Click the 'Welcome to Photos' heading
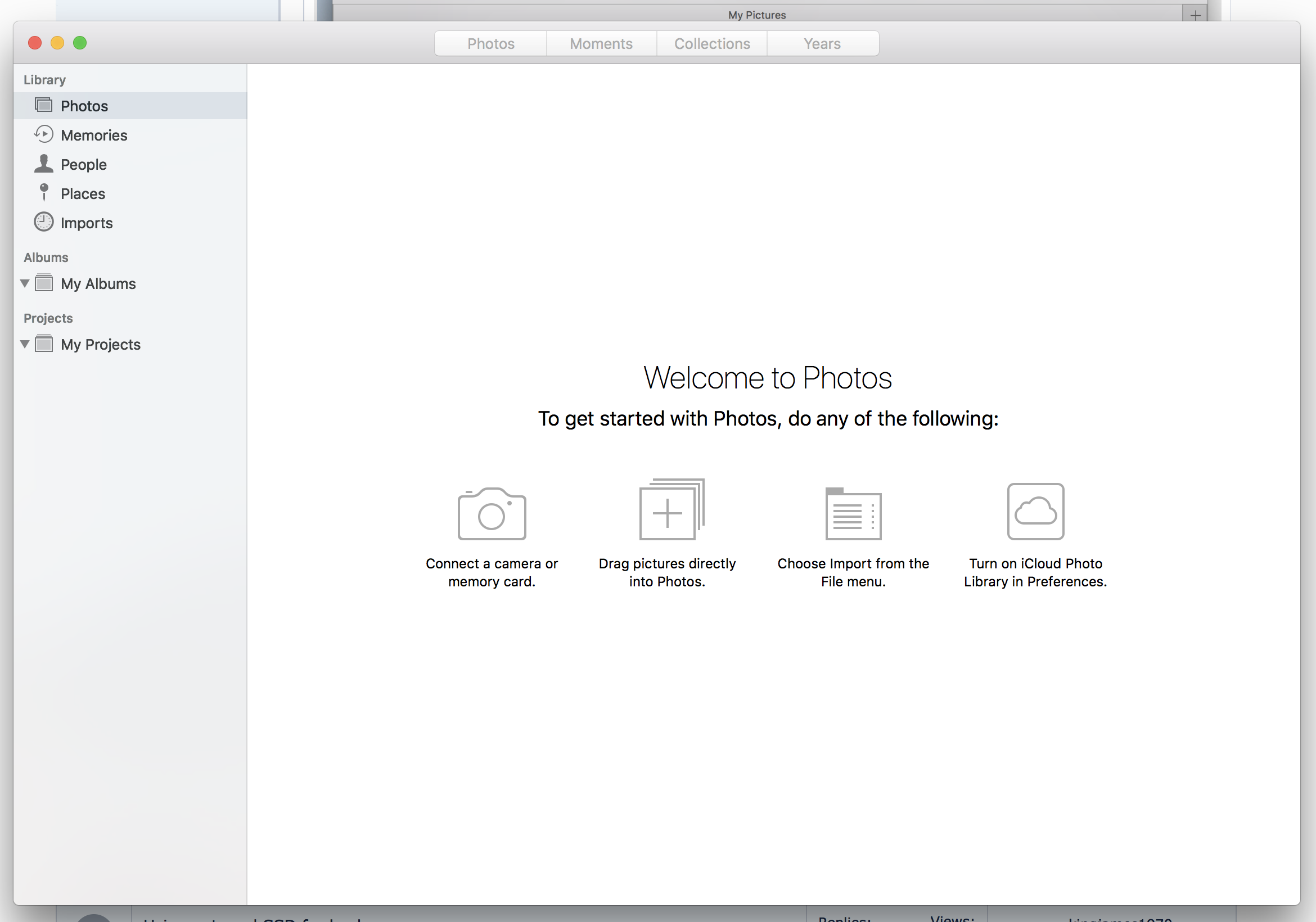 pyautogui.click(x=768, y=378)
